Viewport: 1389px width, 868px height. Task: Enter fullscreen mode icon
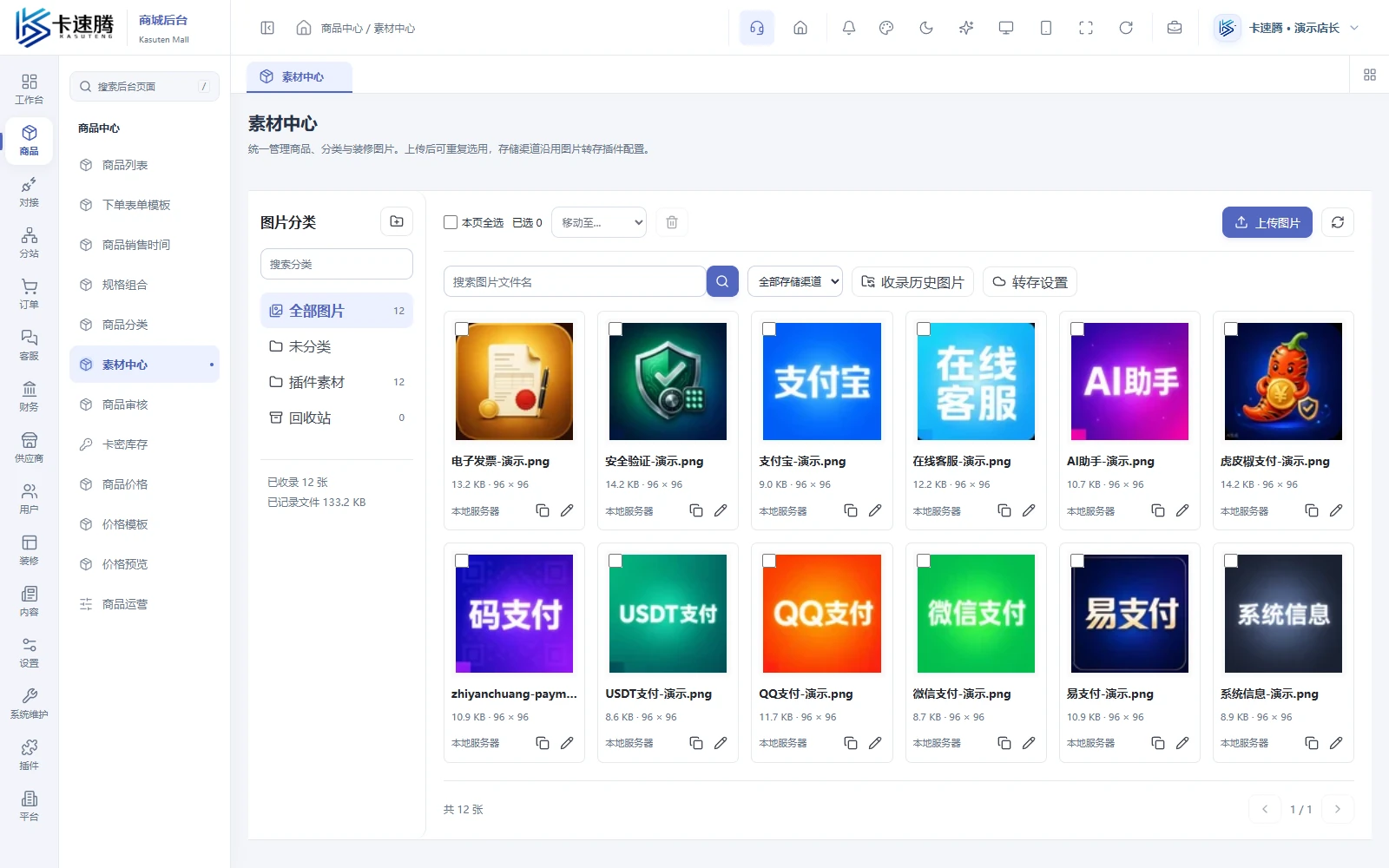1086,28
